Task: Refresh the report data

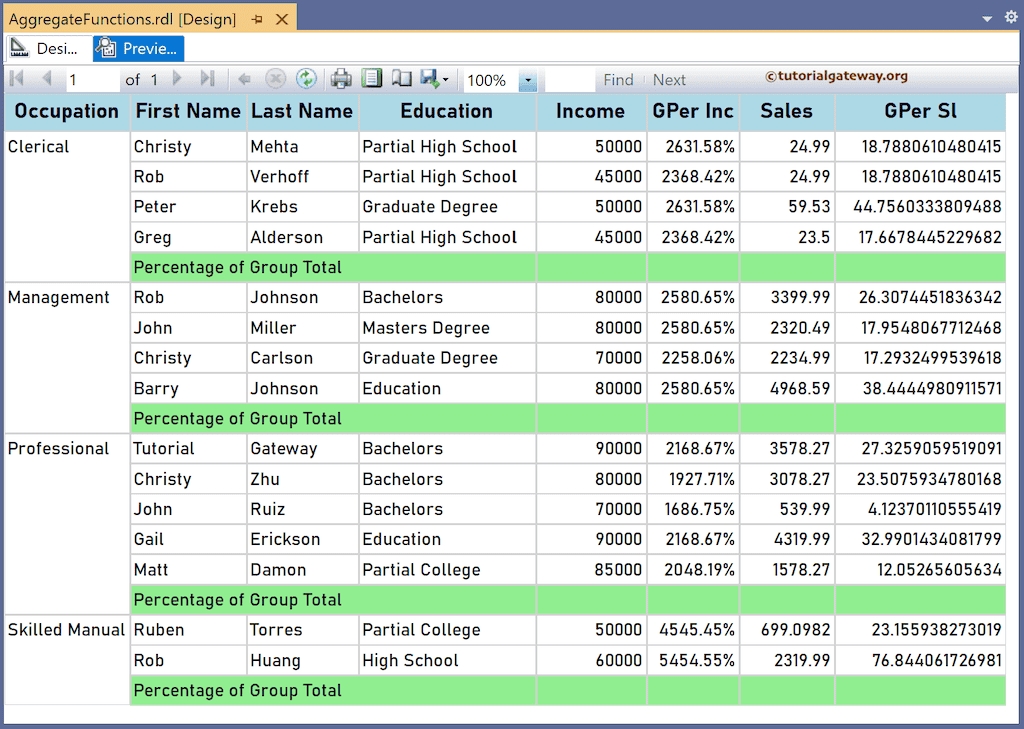Action: coord(306,79)
